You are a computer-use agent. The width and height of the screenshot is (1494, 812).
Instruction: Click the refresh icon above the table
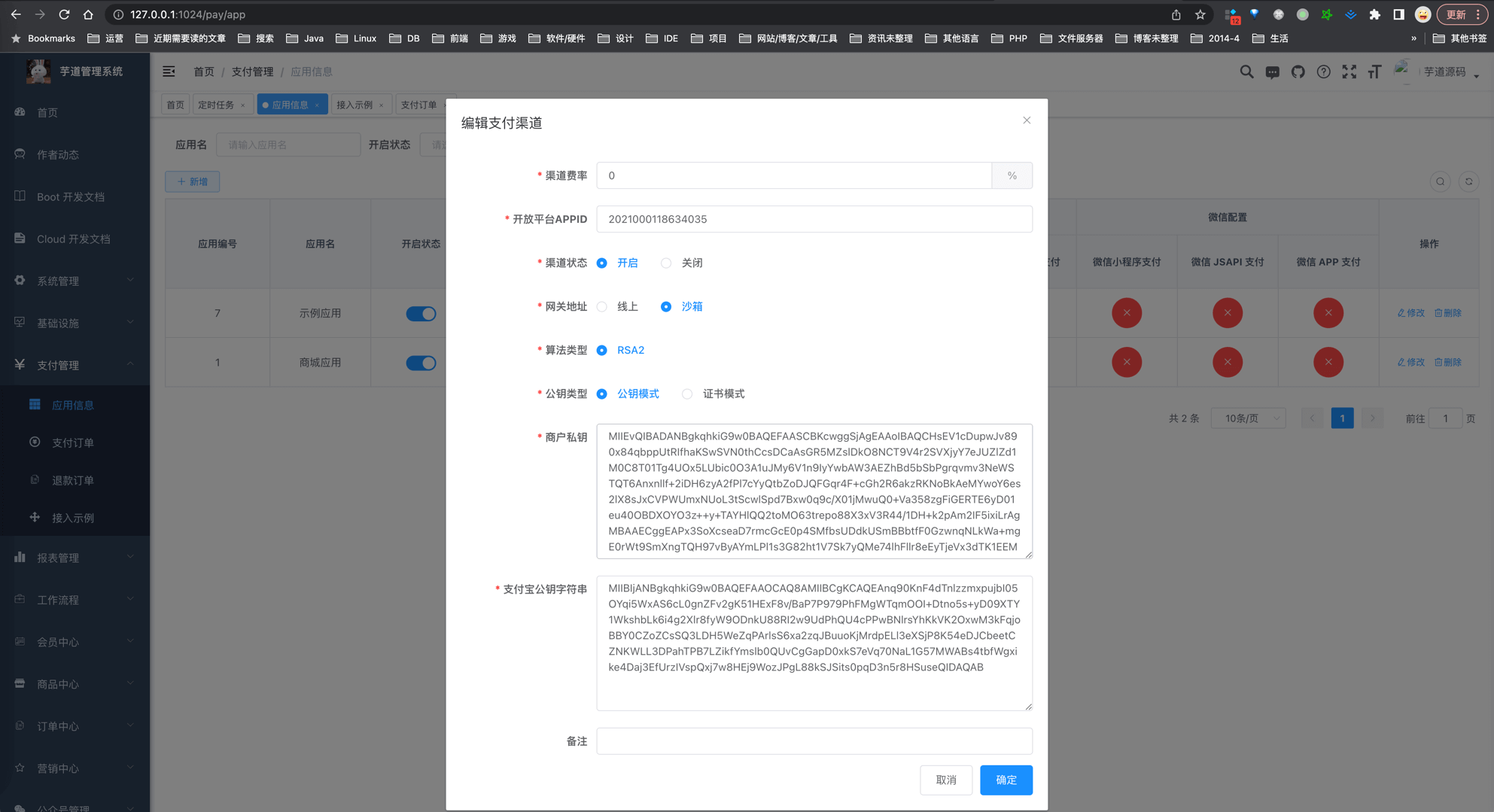(1468, 181)
